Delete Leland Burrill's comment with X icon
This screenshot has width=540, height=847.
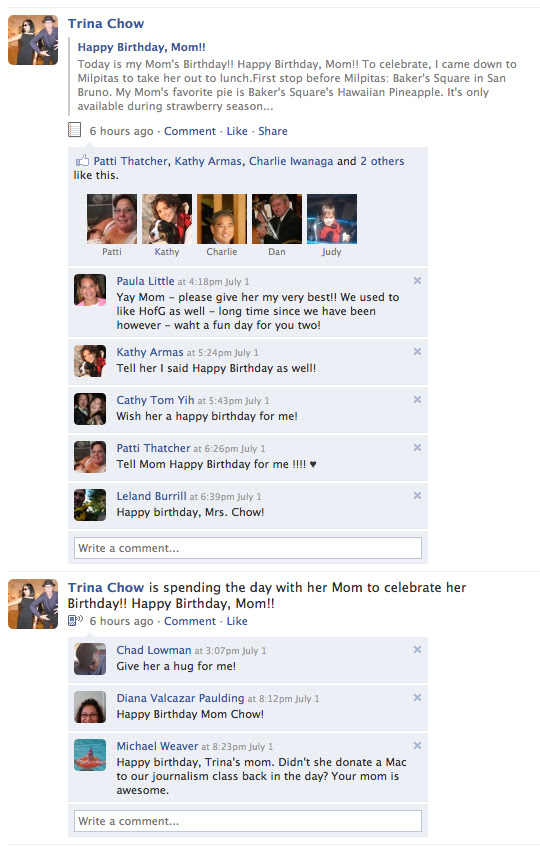[x=417, y=495]
